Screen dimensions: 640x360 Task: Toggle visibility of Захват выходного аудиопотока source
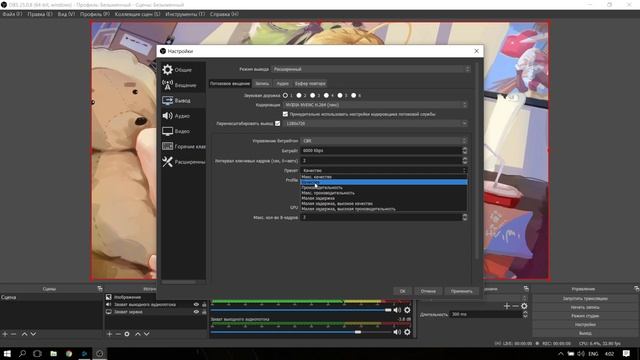tap(196, 304)
